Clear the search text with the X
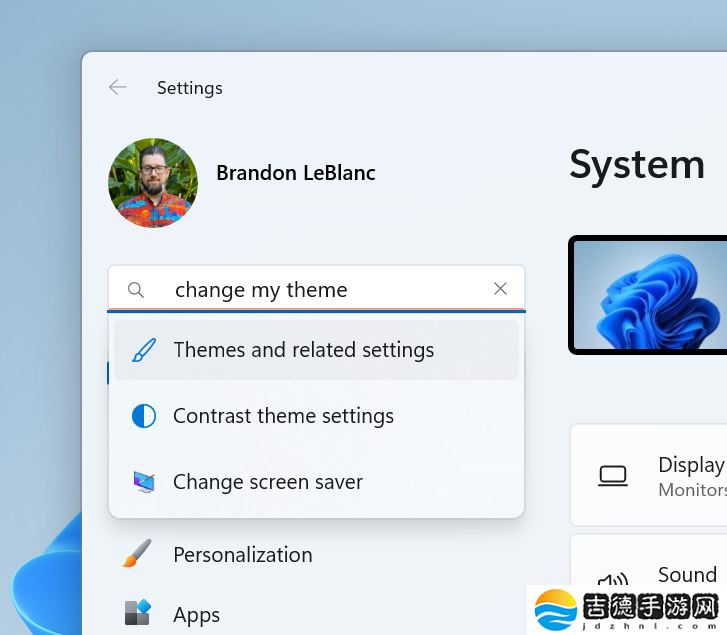This screenshot has width=727, height=635. click(x=500, y=289)
